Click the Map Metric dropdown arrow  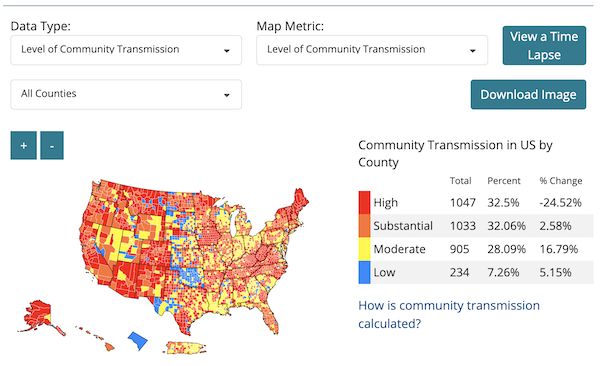(473, 51)
